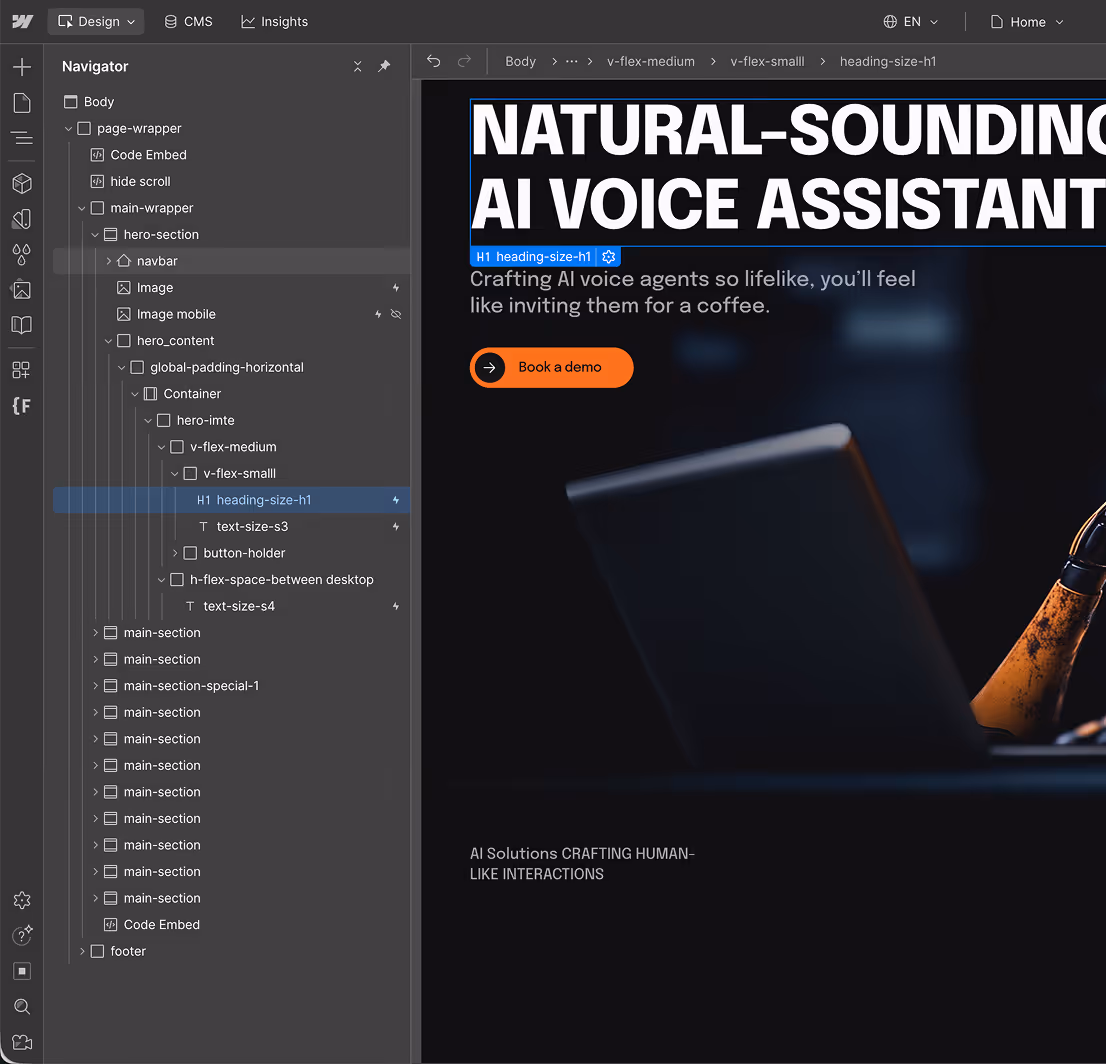Click the square audit icon in sidebar

coord(22,972)
